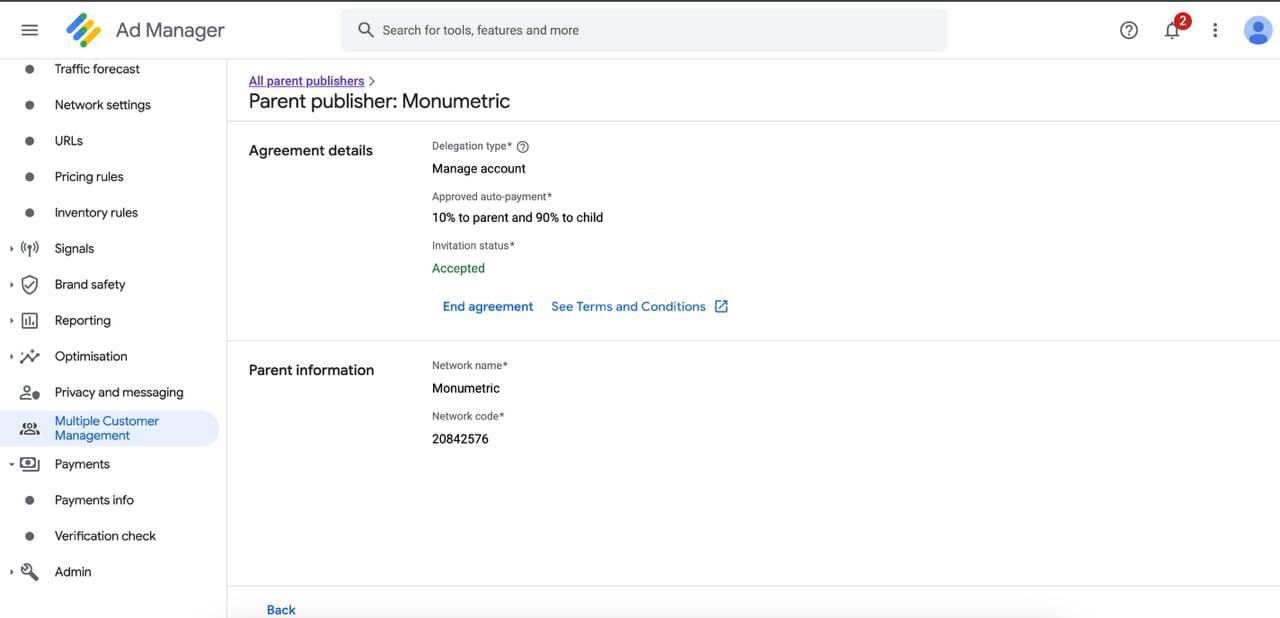Screen dimensions: 1280x618
Task: Select Multiple Customer Management menu item
Action: [110, 428]
